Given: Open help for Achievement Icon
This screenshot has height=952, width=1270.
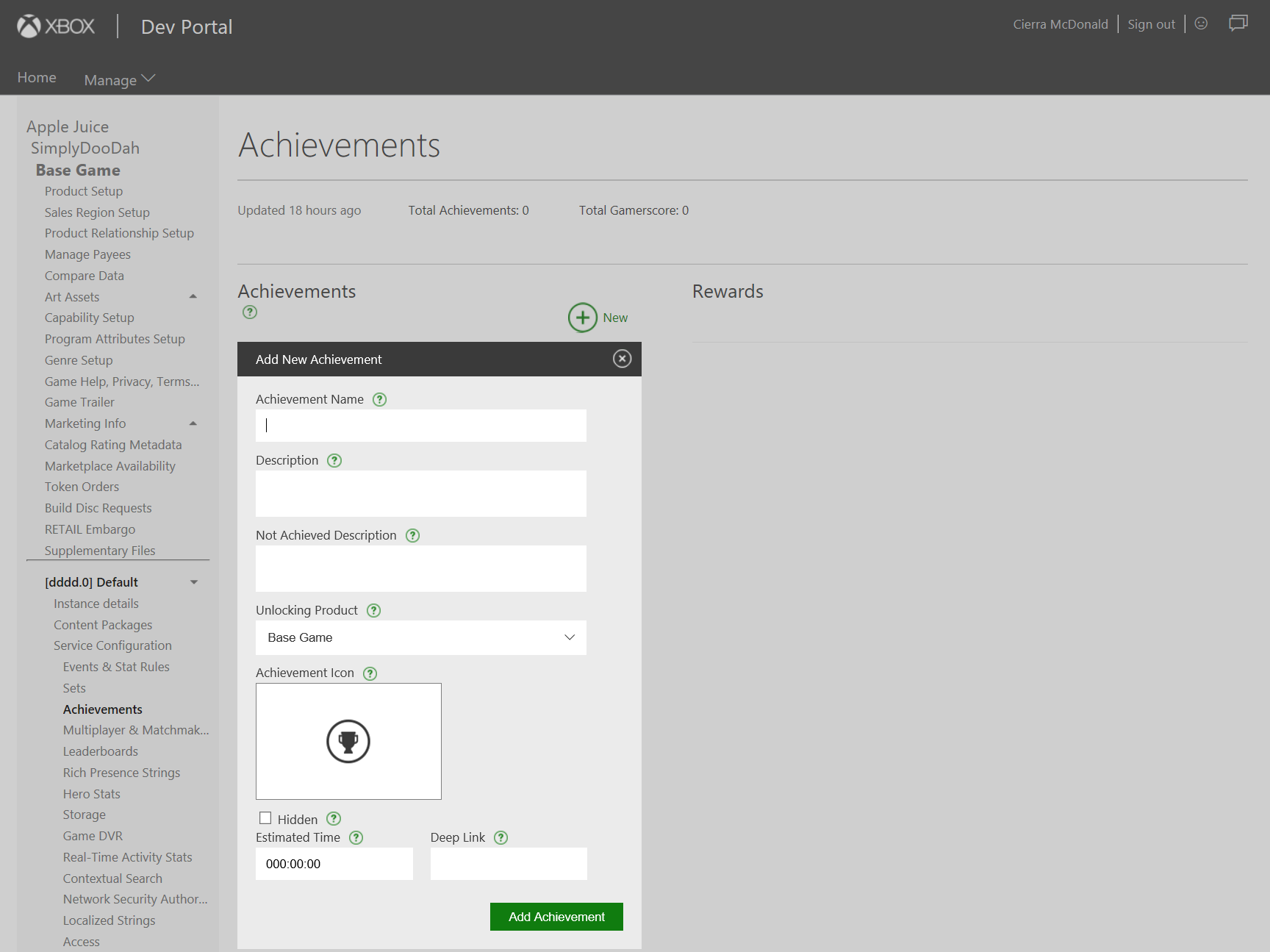Looking at the screenshot, I should (370, 673).
